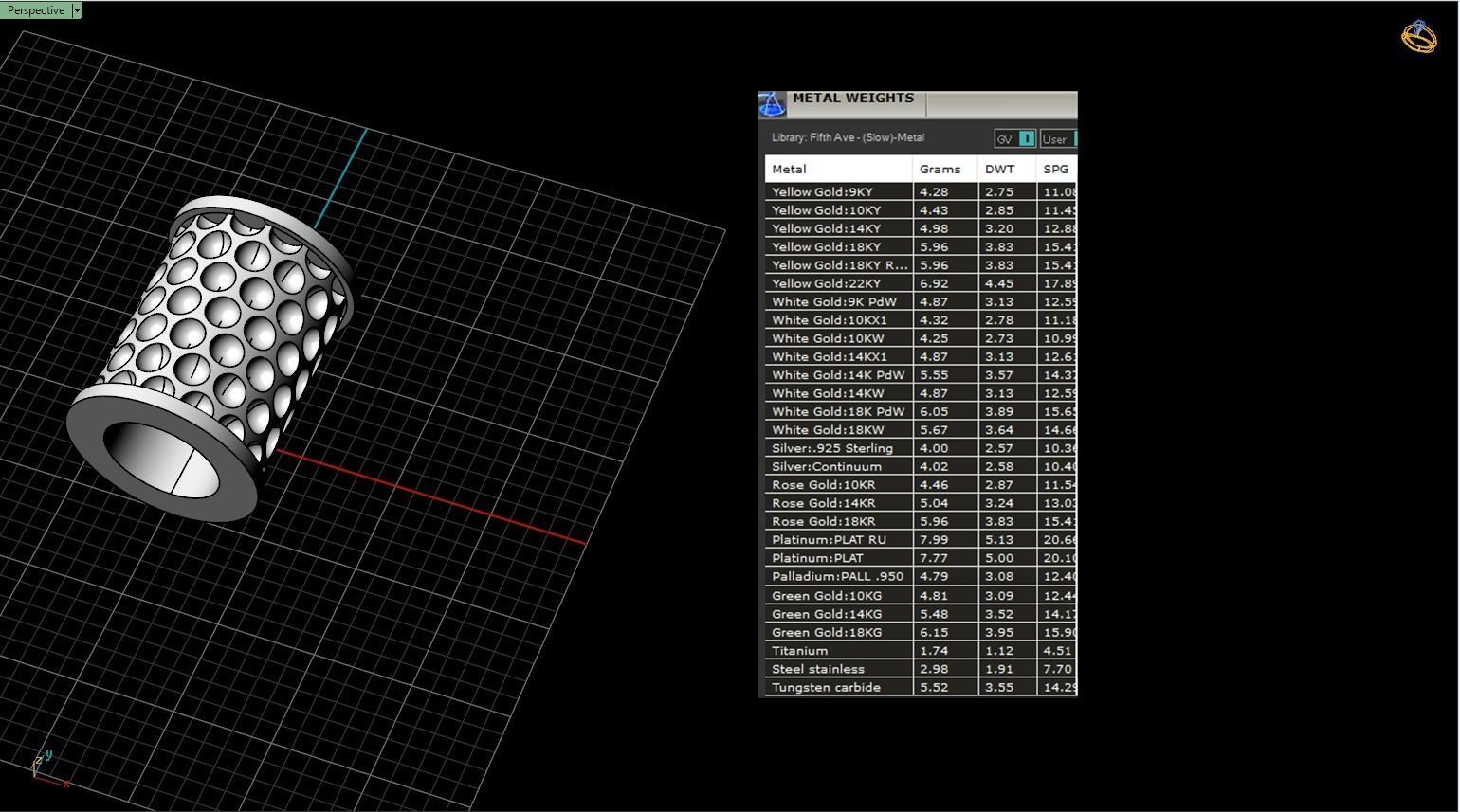This screenshot has width=1460, height=812.
Task: Select the 'White Gold:10KX1' row name
Action: point(830,320)
